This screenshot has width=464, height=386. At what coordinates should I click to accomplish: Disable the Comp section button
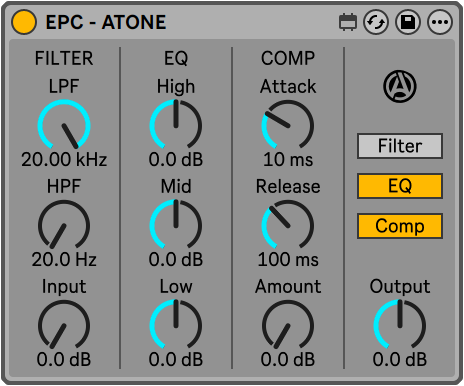(x=400, y=226)
